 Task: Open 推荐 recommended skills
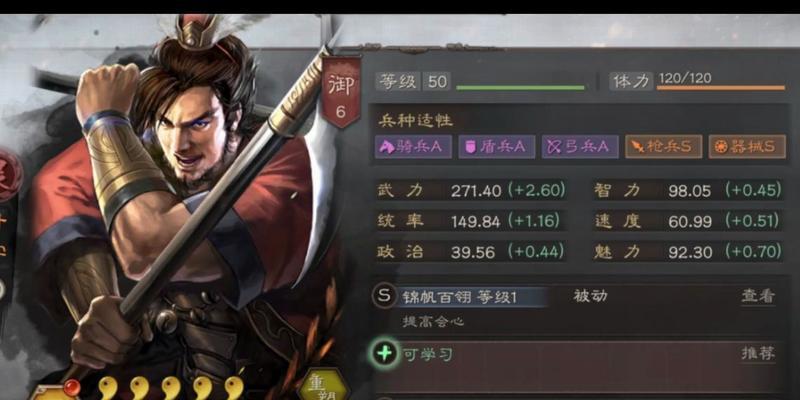click(758, 353)
